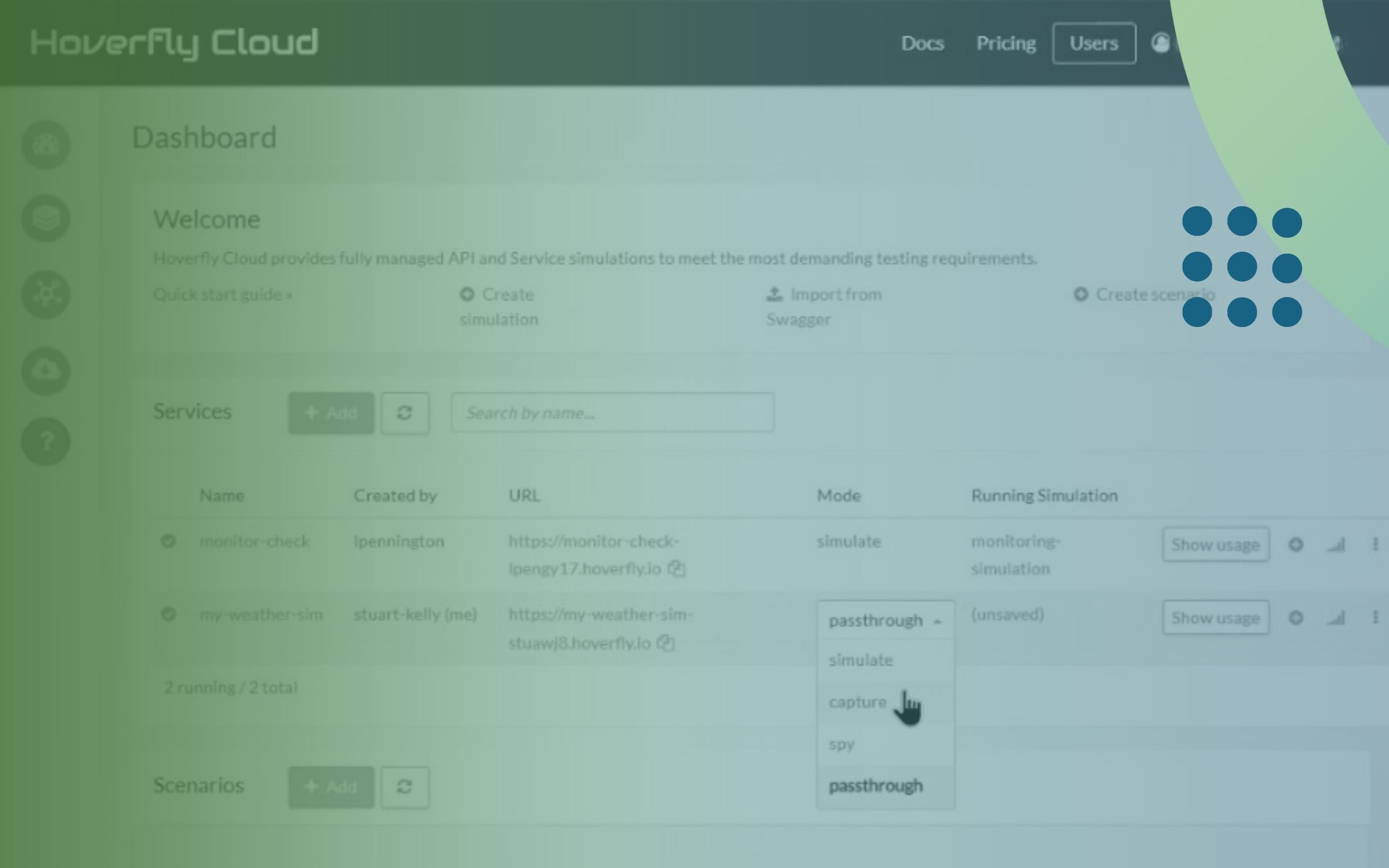The height and width of the screenshot is (868, 1389).
Task: Switch to the Pricing page
Action: pos(1006,43)
